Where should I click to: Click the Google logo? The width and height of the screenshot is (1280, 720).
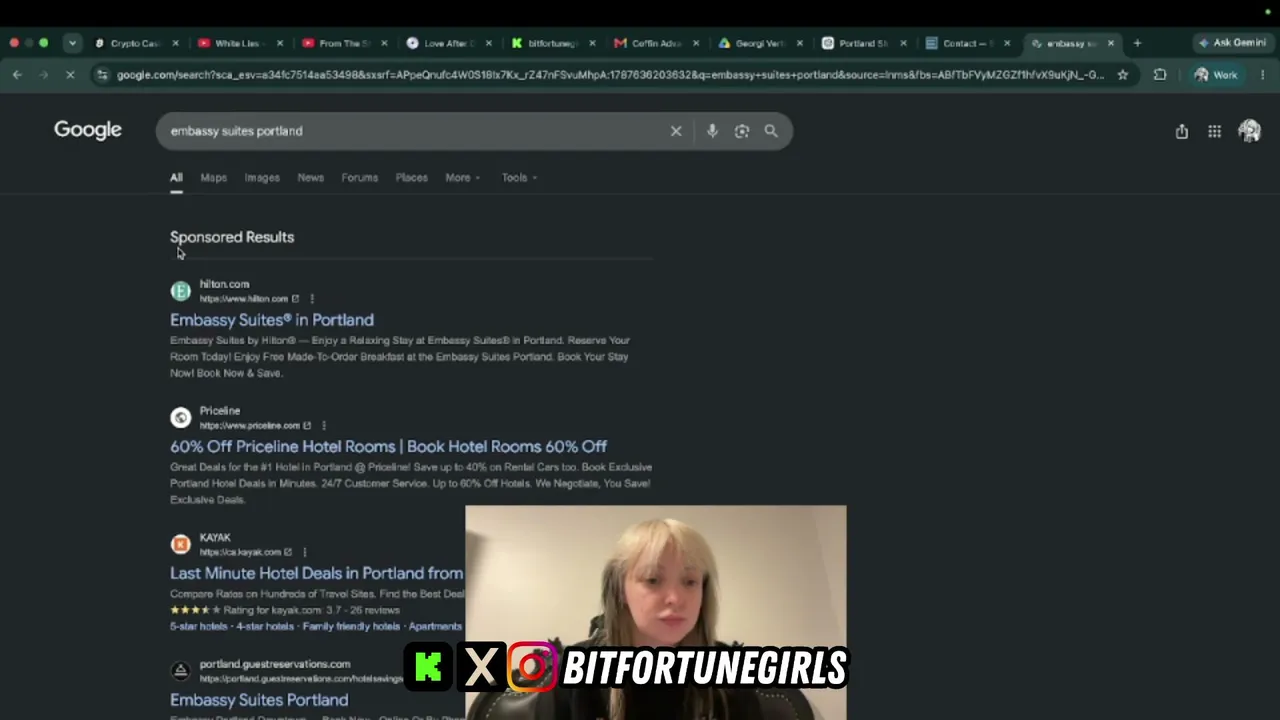coord(88,130)
